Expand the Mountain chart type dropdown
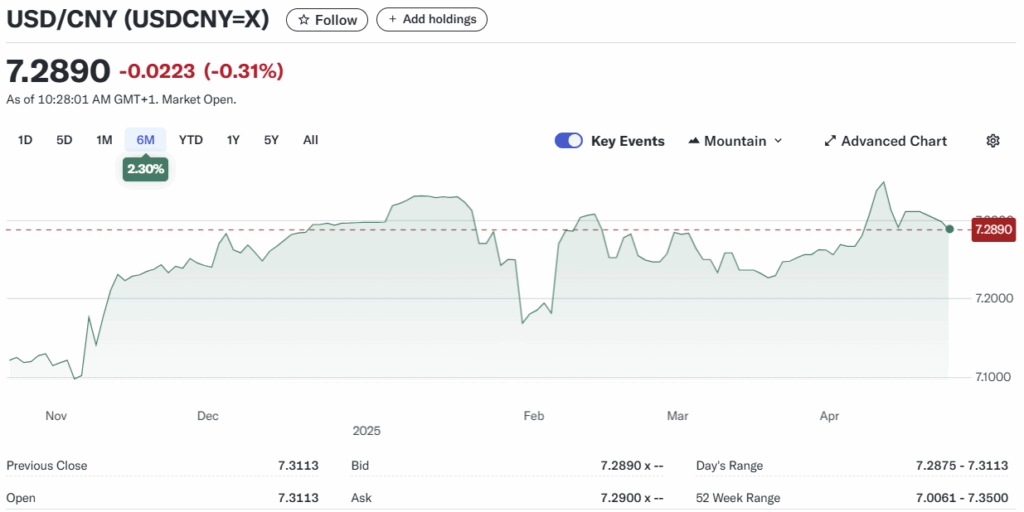 [735, 141]
